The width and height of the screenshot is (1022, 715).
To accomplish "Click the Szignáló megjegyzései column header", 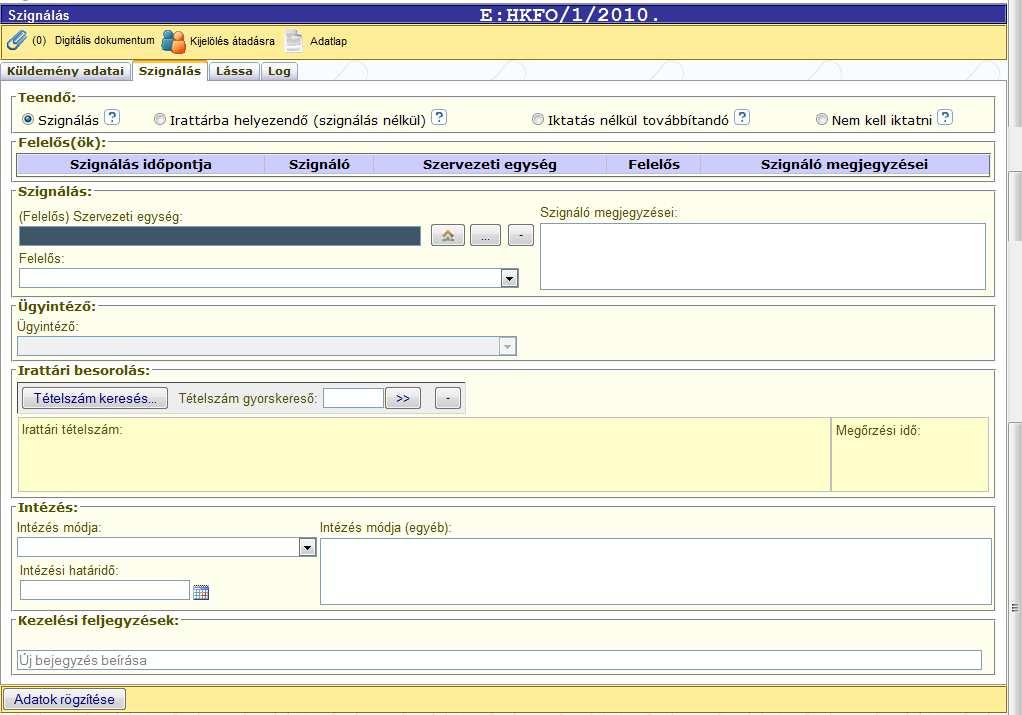I will (x=845, y=165).
